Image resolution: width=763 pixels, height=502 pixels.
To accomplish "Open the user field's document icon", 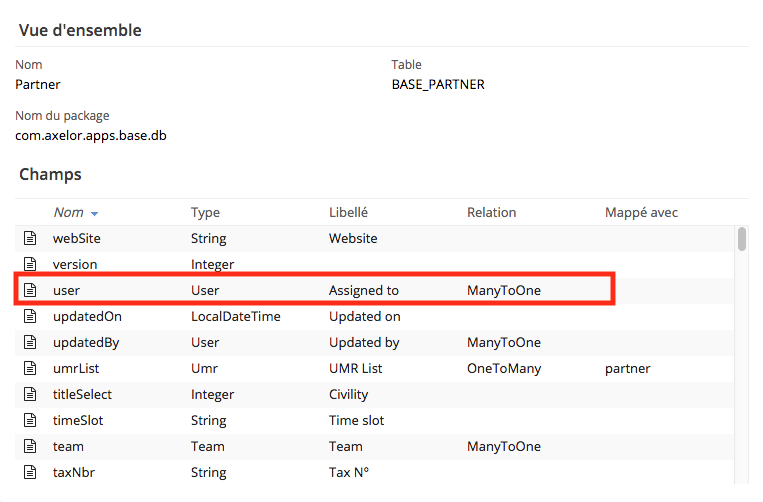I will pos(30,290).
